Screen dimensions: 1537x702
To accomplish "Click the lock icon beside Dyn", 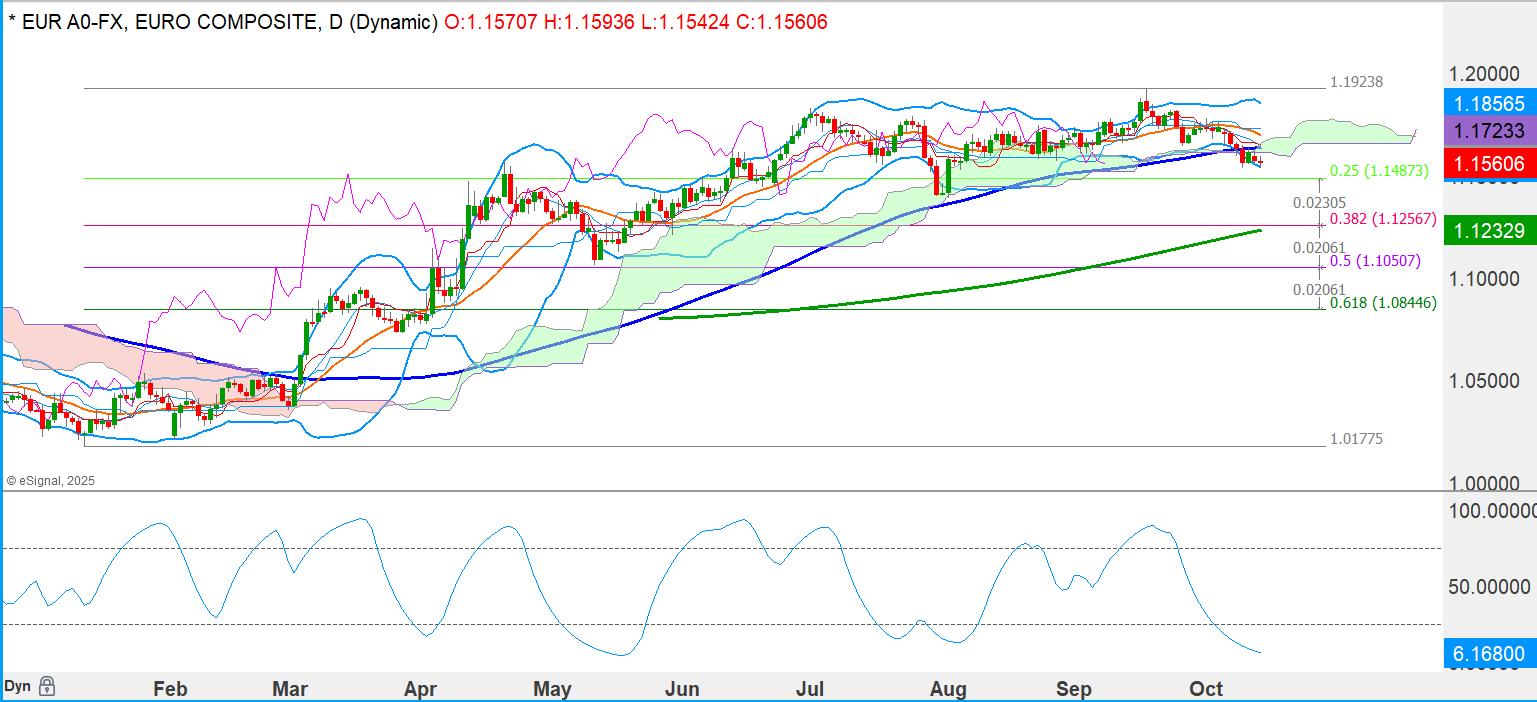I will tap(47, 687).
